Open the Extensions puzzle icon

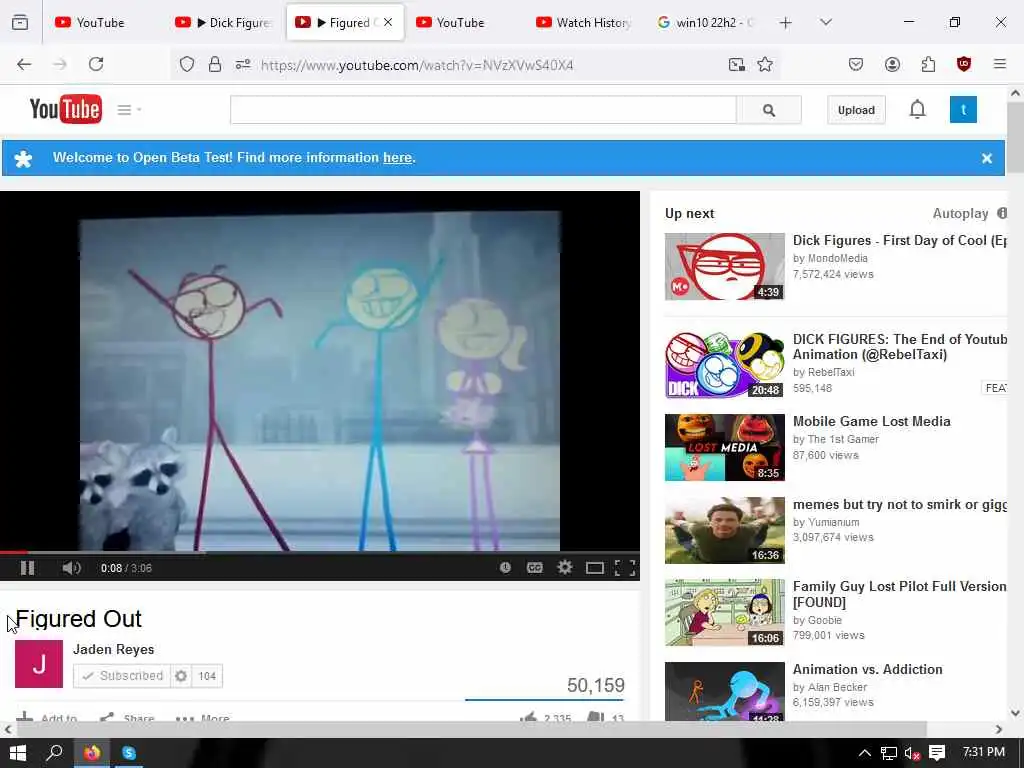coord(928,64)
